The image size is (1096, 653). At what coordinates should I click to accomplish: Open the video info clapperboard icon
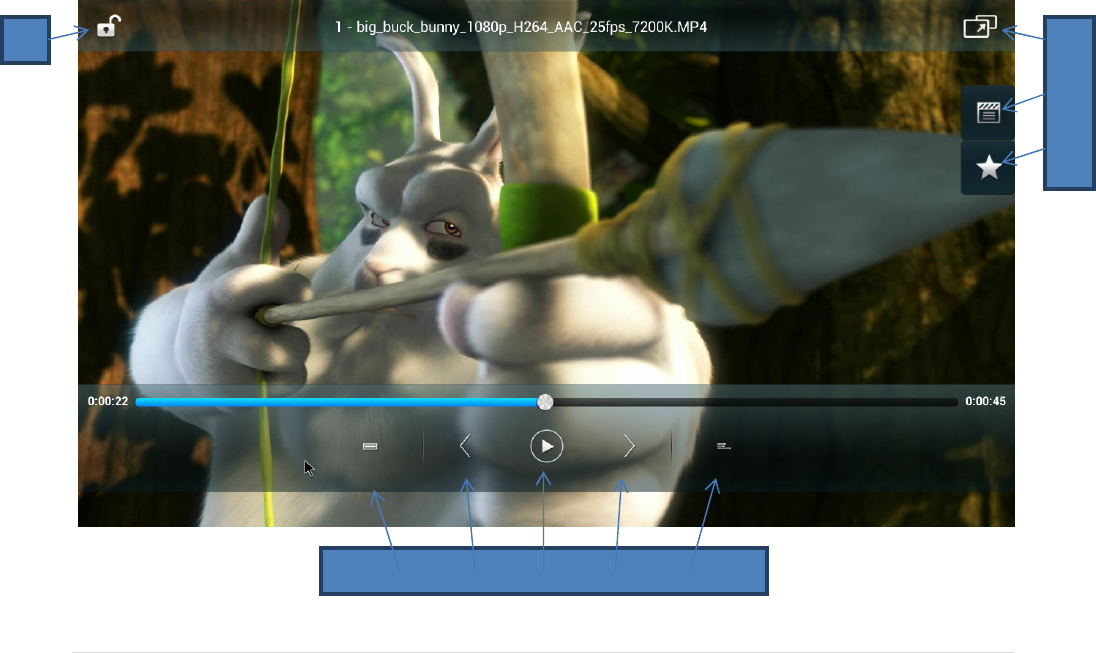click(988, 113)
